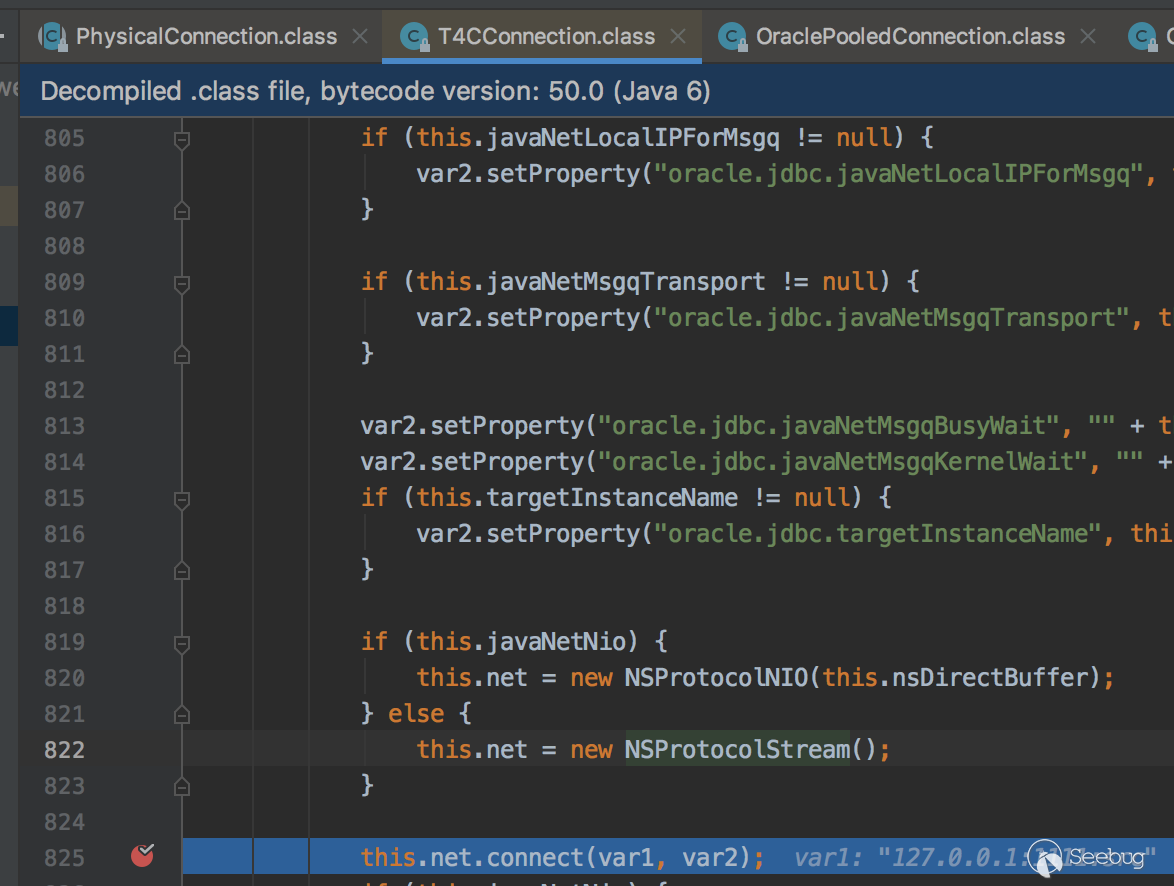The width and height of the screenshot is (1174, 886).
Task: Close the T4CConnection.class tab
Action: click(678, 37)
